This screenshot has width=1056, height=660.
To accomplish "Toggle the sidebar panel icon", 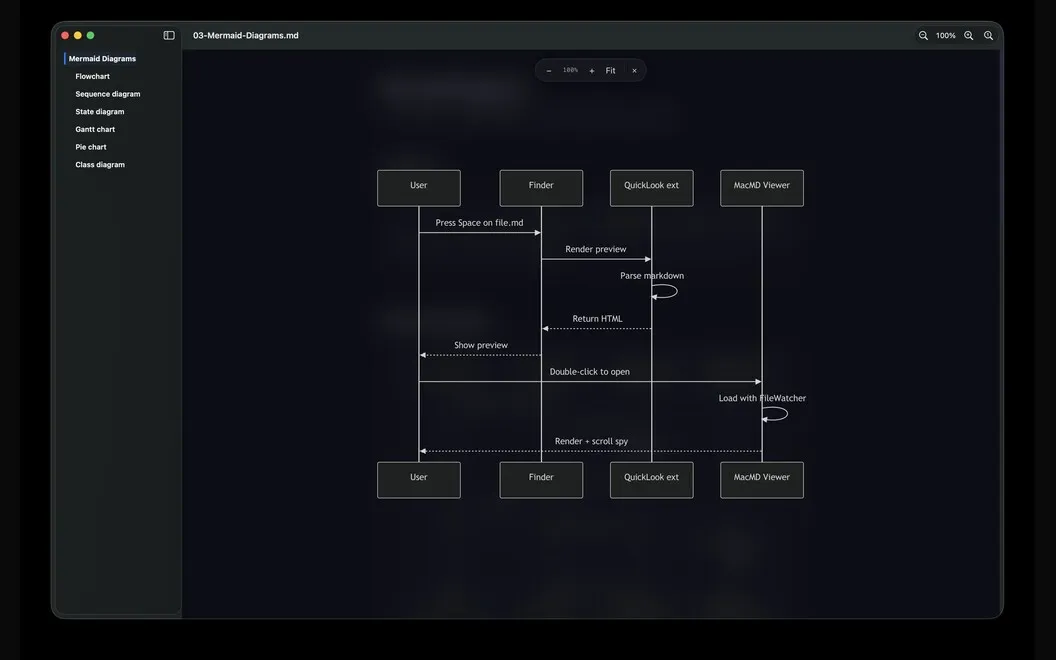I will 169,36.
